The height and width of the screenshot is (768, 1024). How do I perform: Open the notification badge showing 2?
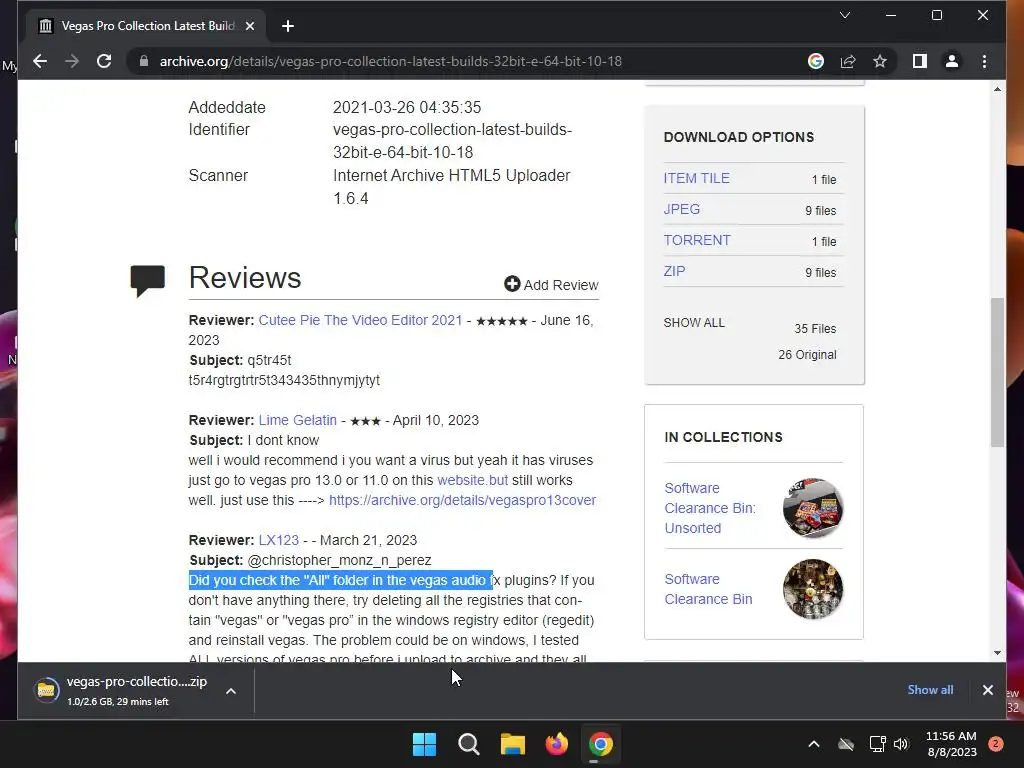click(x=995, y=744)
